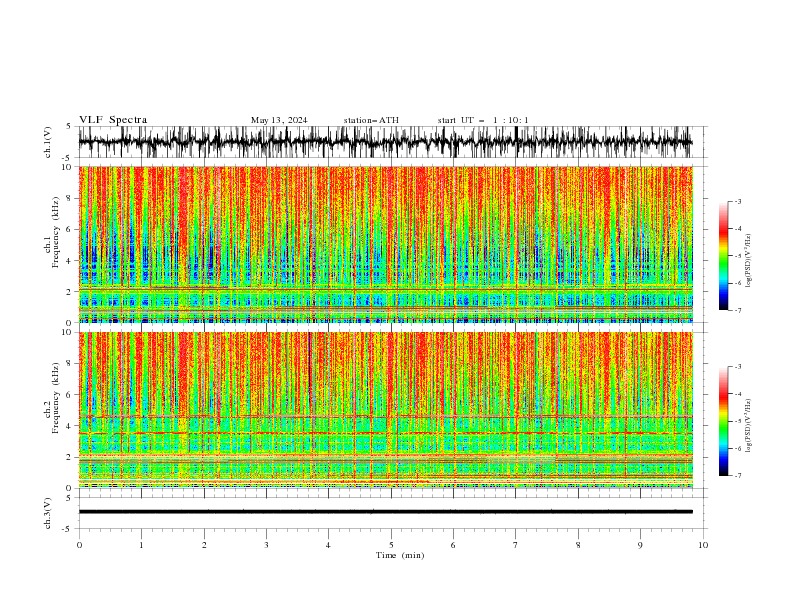The image size is (792, 612).
Task: Click the color bar beside ch.2 spectrogram
Action: tap(723, 421)
